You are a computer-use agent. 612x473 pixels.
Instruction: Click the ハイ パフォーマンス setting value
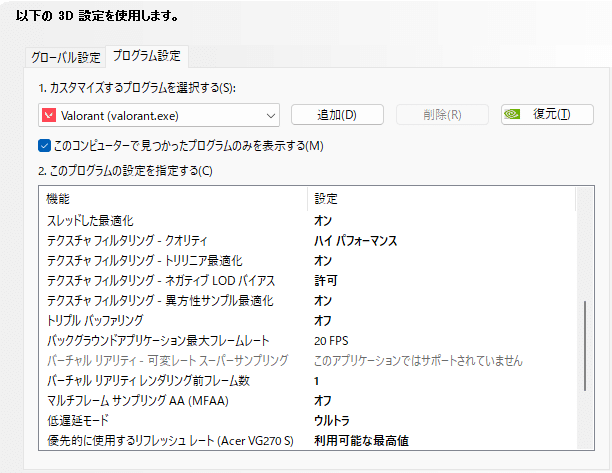356,241
